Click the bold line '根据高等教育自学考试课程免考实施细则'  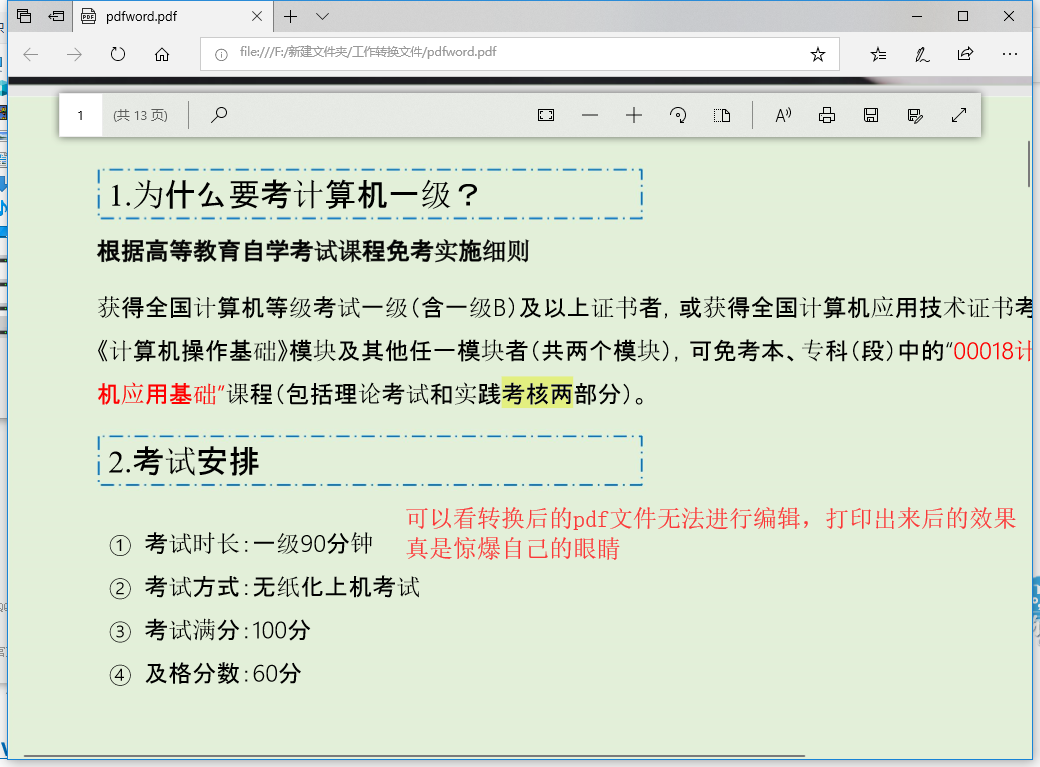click(313, 251)
